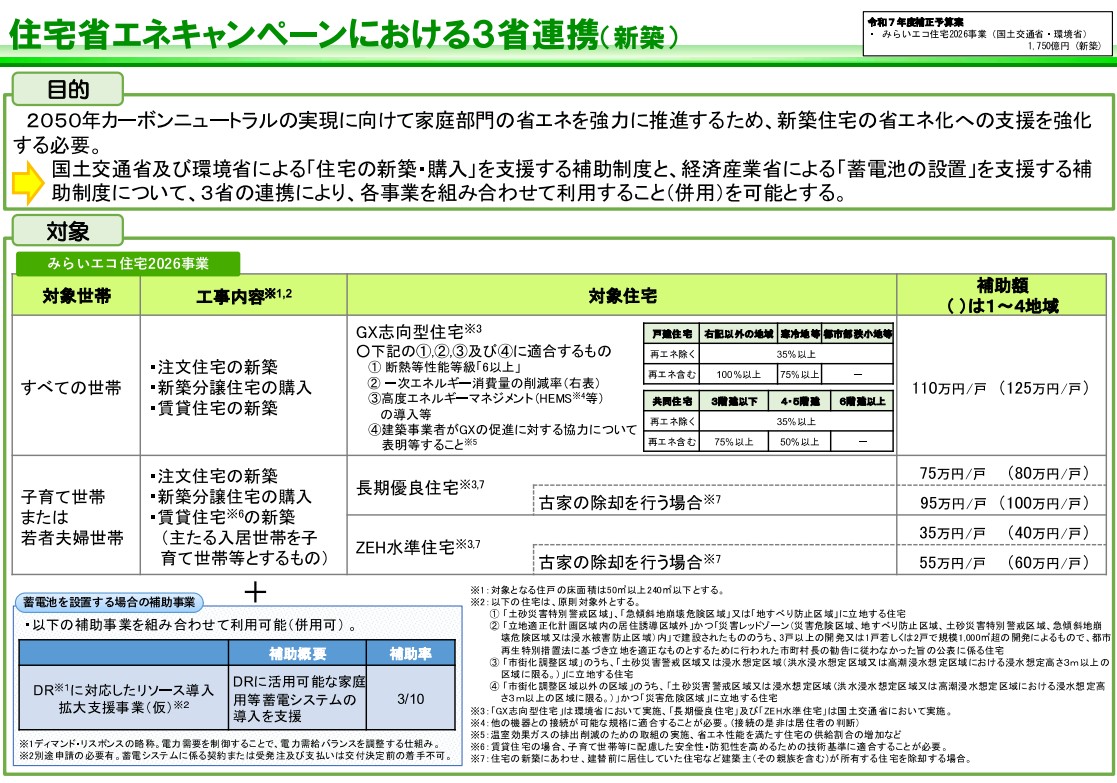1117x783 pixels.
Task: Select the 対象世帯 column header
Action: (x=76, y=296)
